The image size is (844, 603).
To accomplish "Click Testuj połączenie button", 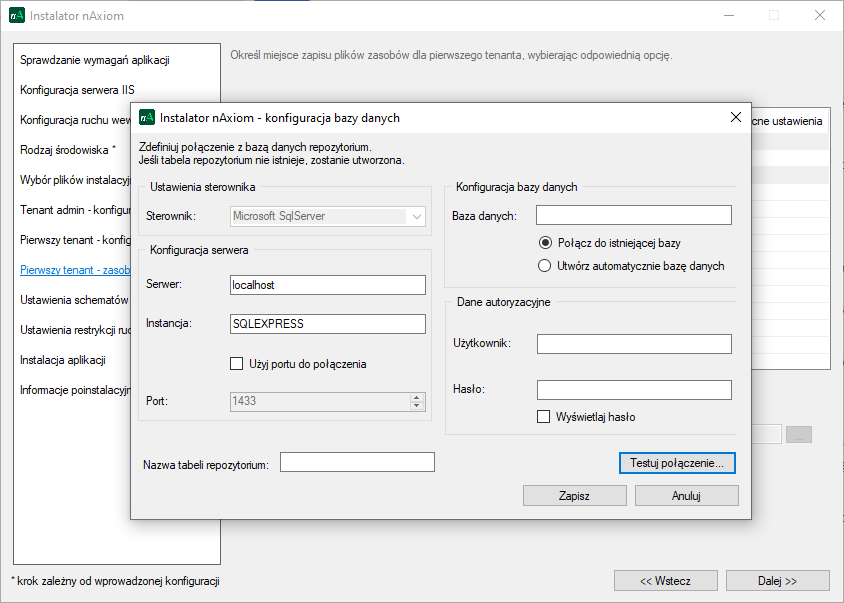I will pos(677,463).
